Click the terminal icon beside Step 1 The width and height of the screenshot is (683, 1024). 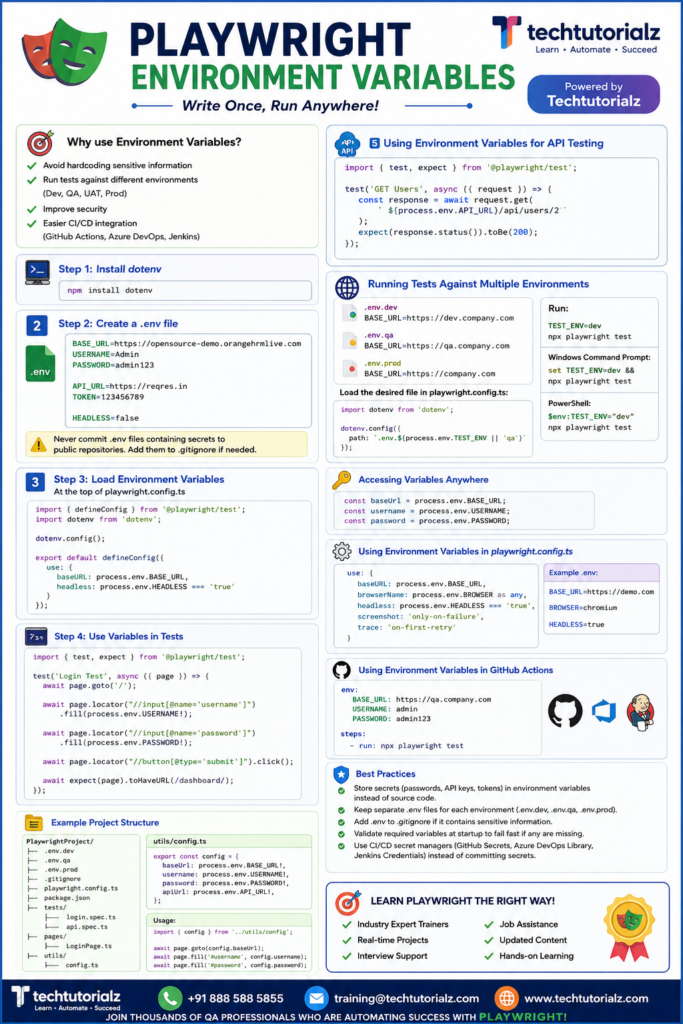[x=37, y=272]
